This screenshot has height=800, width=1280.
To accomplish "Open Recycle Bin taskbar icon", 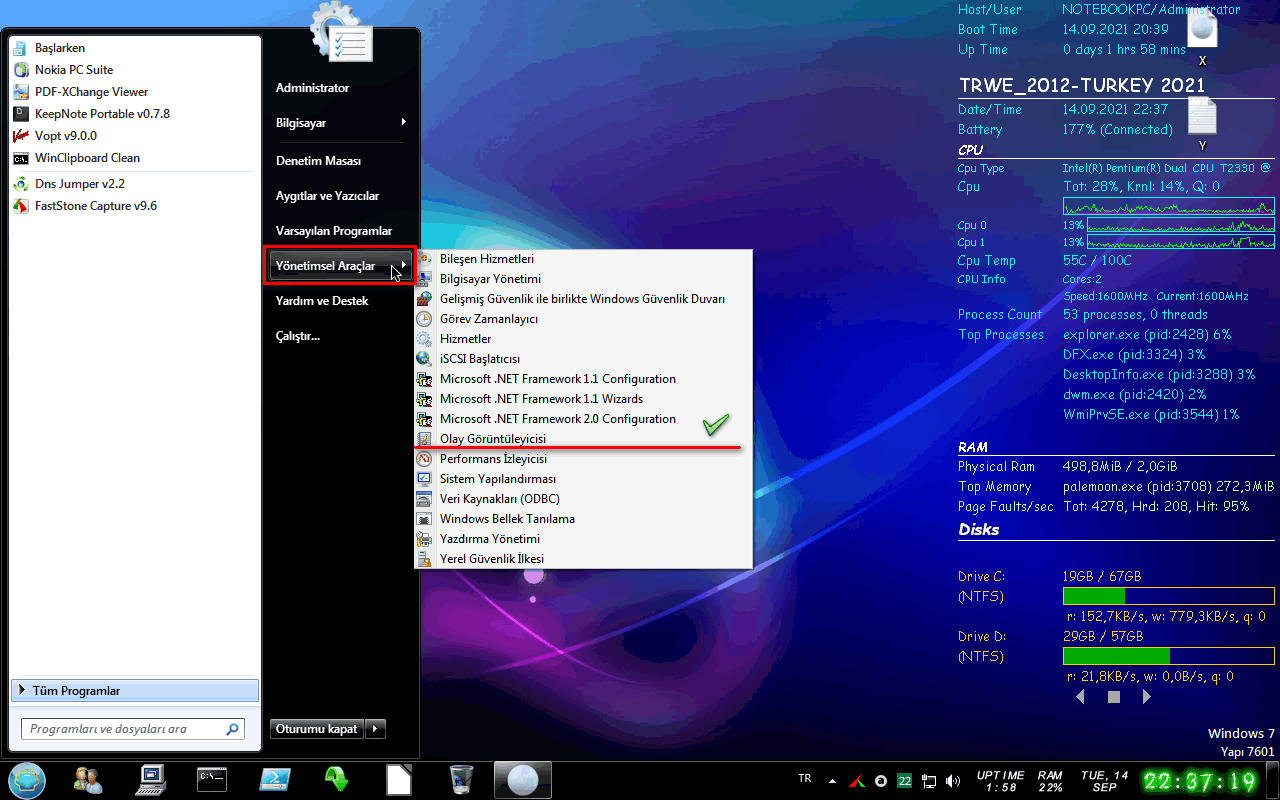I will coord(461,779).
